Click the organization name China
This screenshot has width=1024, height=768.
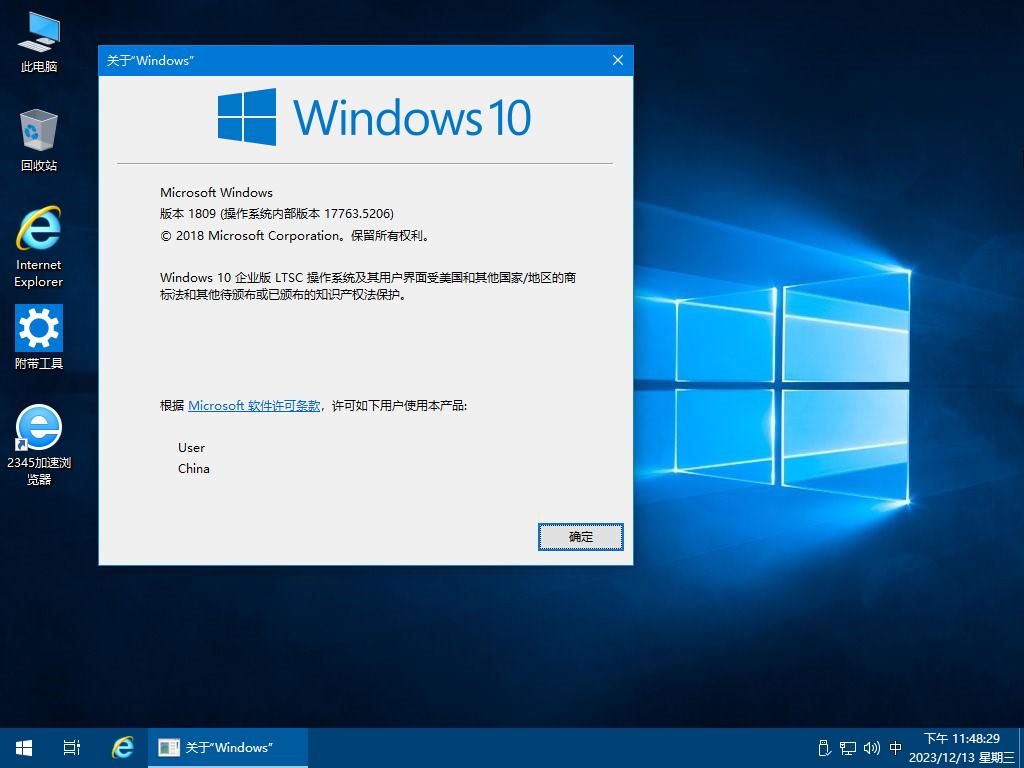194,469
